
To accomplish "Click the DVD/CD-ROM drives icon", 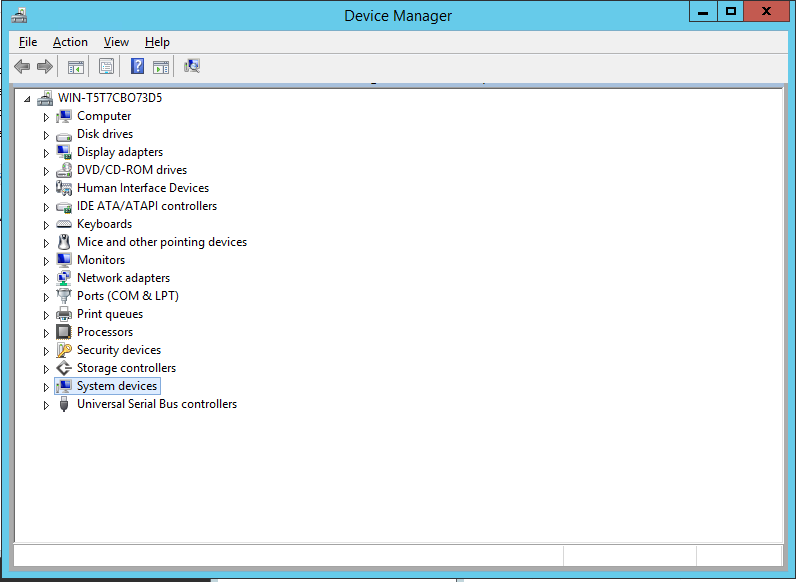I will pyautogui.click(x=64, y=170).
